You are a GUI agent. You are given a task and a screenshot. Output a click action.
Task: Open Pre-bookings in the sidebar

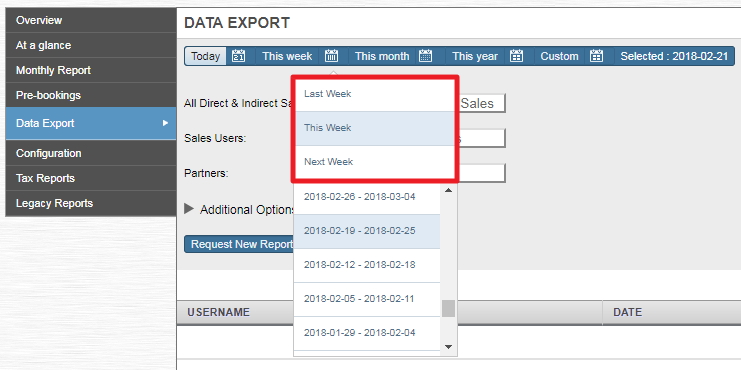pos(91,95)
